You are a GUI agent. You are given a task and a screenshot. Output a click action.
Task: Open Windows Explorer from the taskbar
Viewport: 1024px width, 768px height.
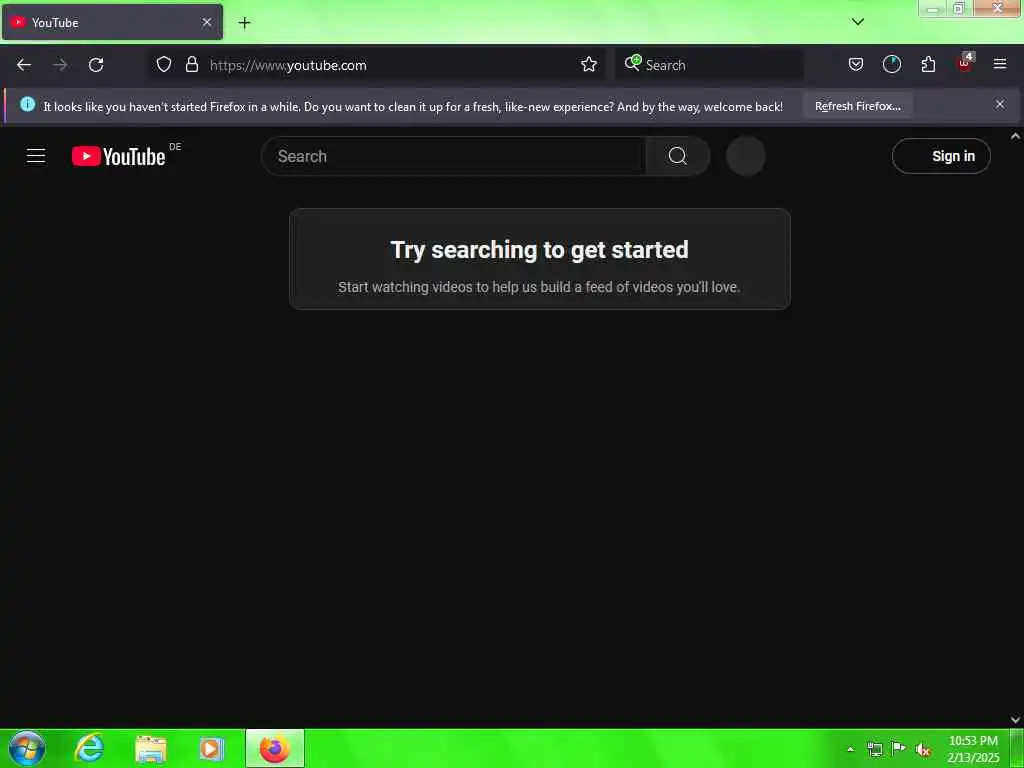point(150,749)
